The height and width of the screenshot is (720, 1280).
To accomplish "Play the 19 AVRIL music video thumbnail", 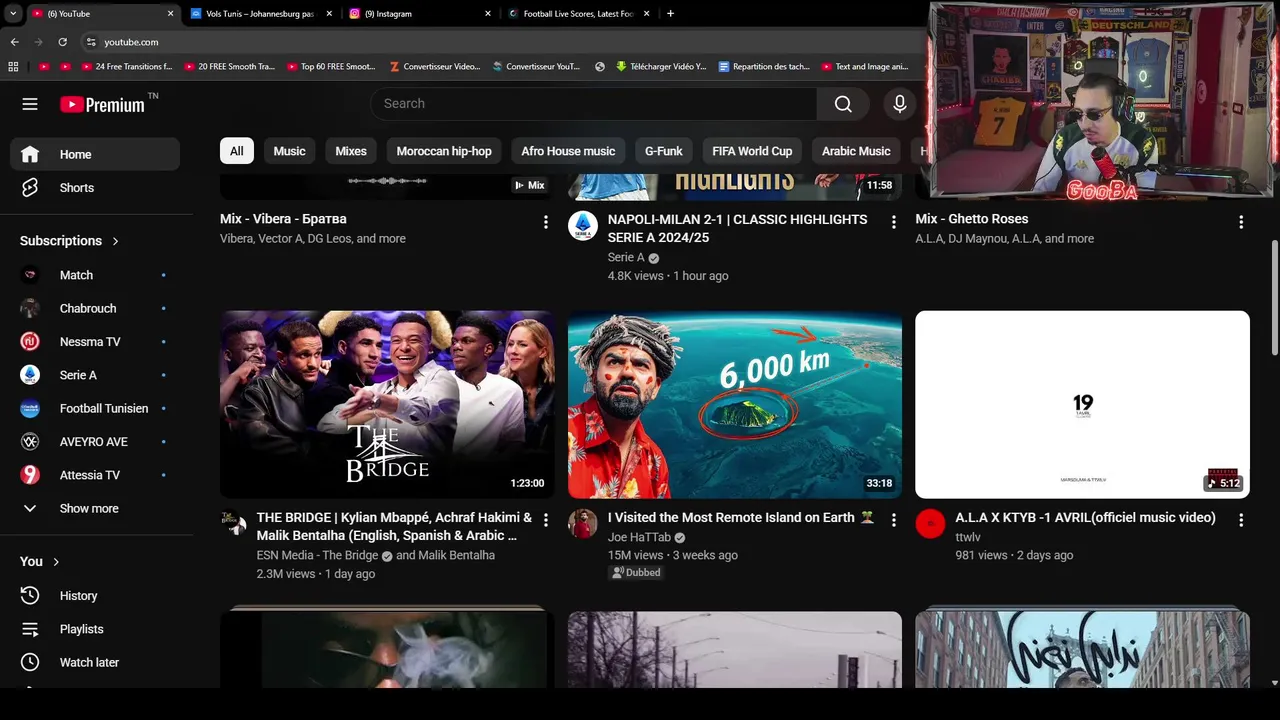I will (x=1082, y=404).
